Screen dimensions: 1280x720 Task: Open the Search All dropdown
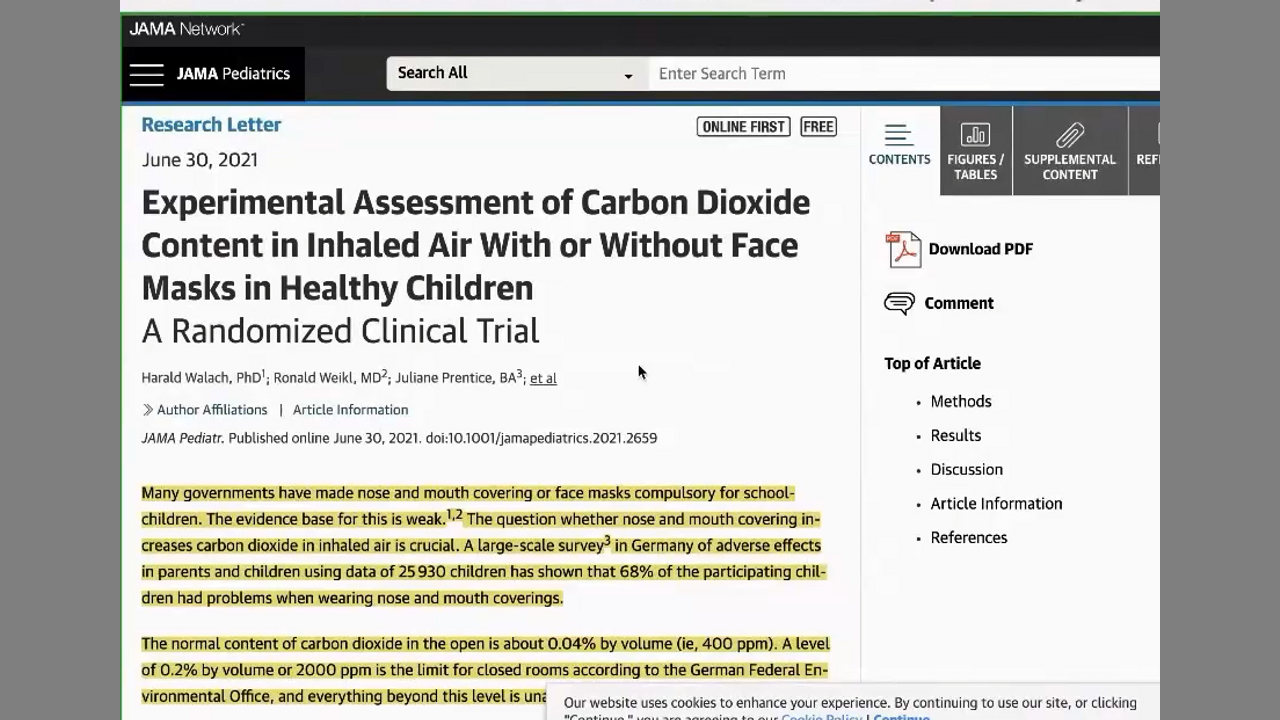point(516,73)
